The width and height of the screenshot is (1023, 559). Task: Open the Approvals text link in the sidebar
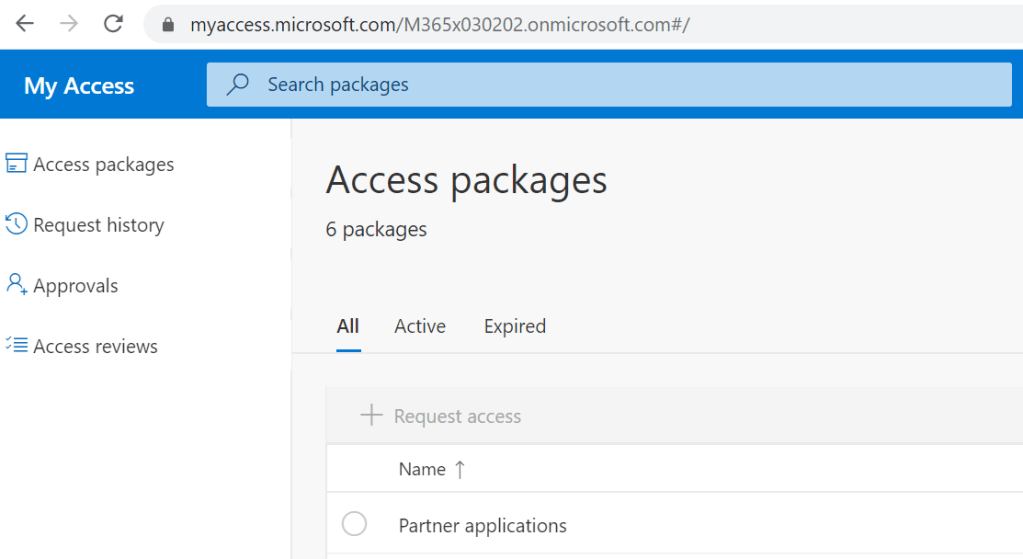click(x=76, y=286)
